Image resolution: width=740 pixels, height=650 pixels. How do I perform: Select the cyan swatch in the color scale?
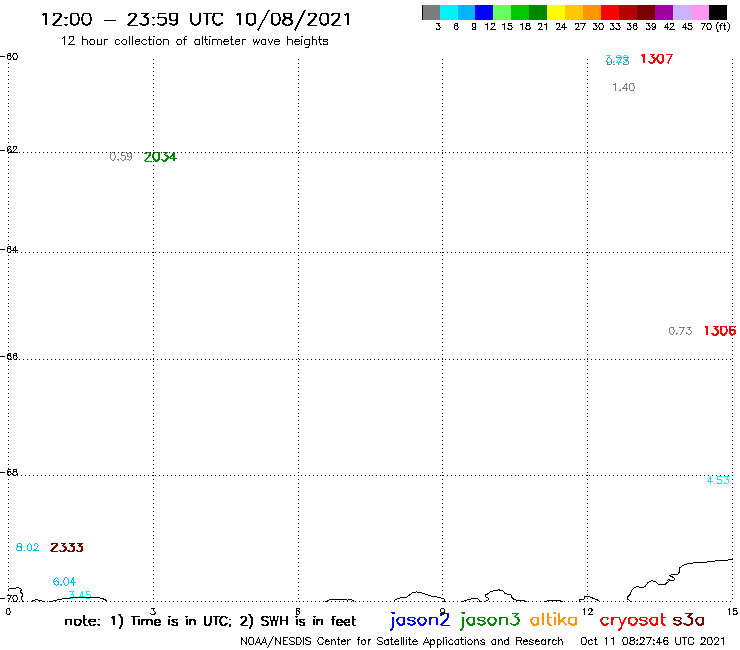pos(449,12)
